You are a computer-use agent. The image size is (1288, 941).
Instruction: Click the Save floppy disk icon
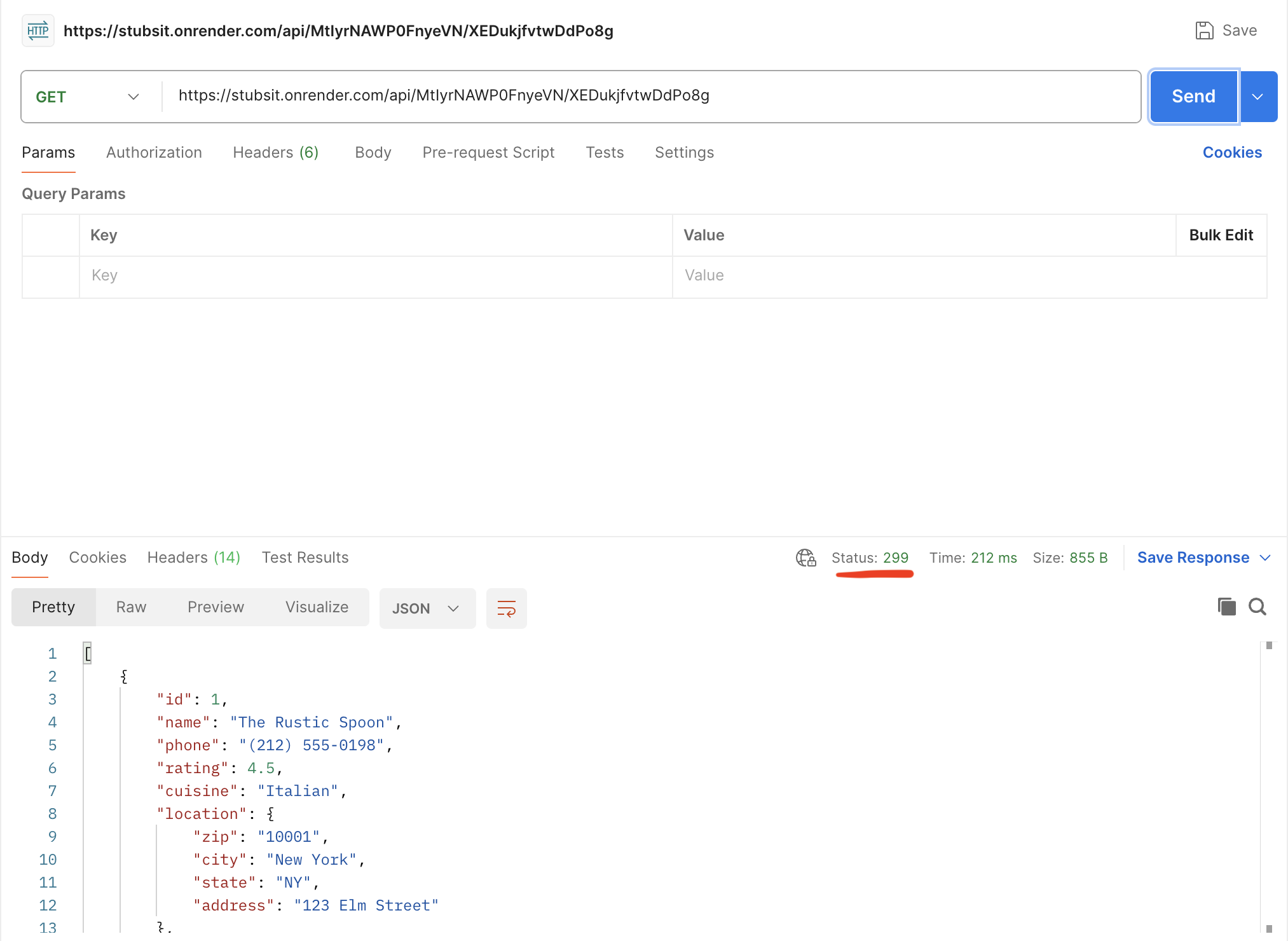coord(1204,31)
